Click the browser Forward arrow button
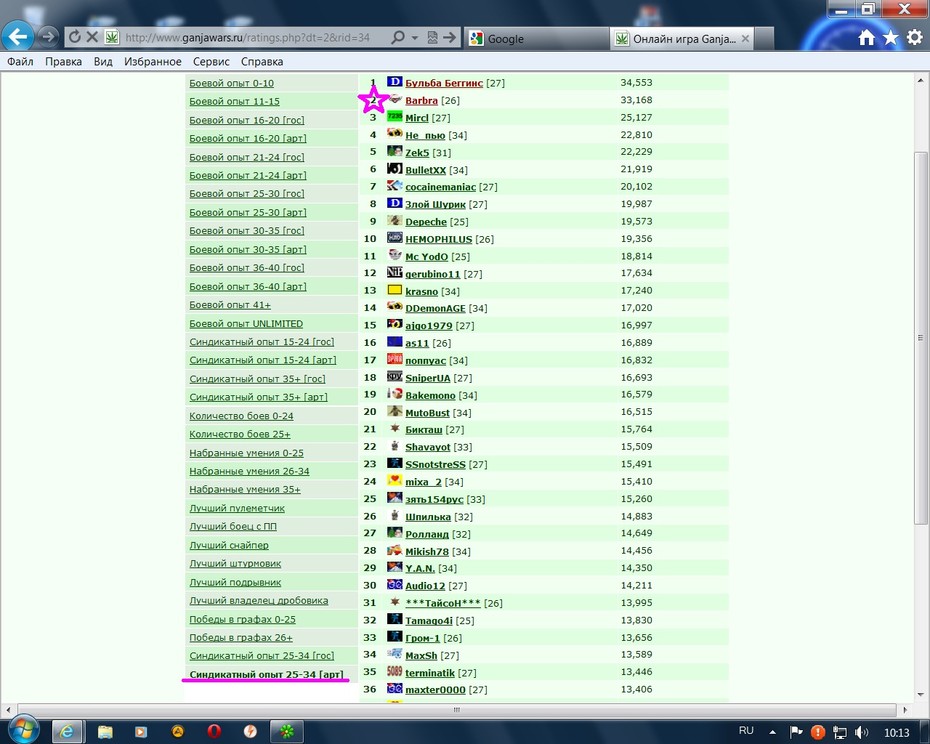930x744 pixels. tap(49, 37)
